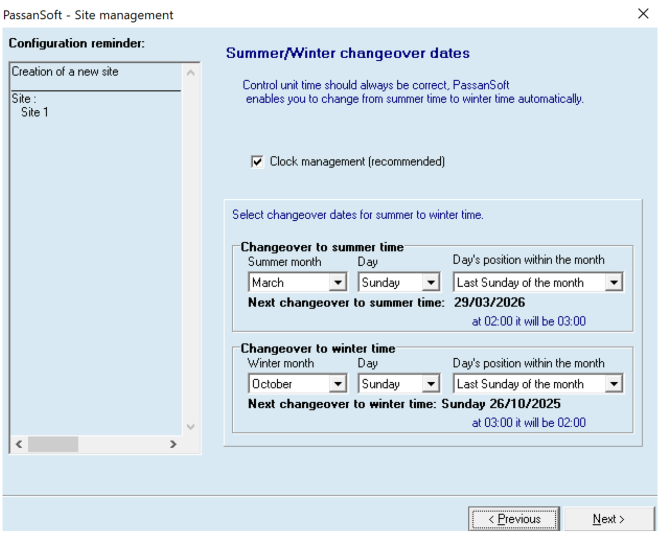This screenshot has width=661, height=534.
Task: Click the date 29/03/2026
Action: 489,302
